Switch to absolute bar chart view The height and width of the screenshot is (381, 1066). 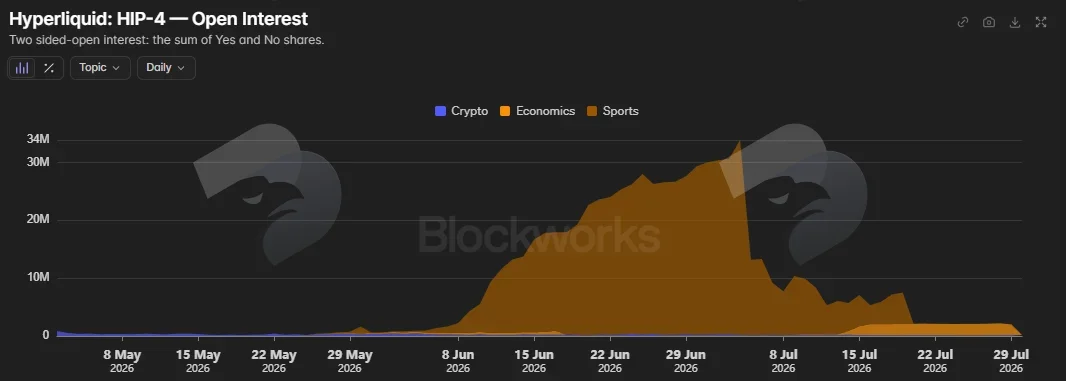[x=22, y=68]
